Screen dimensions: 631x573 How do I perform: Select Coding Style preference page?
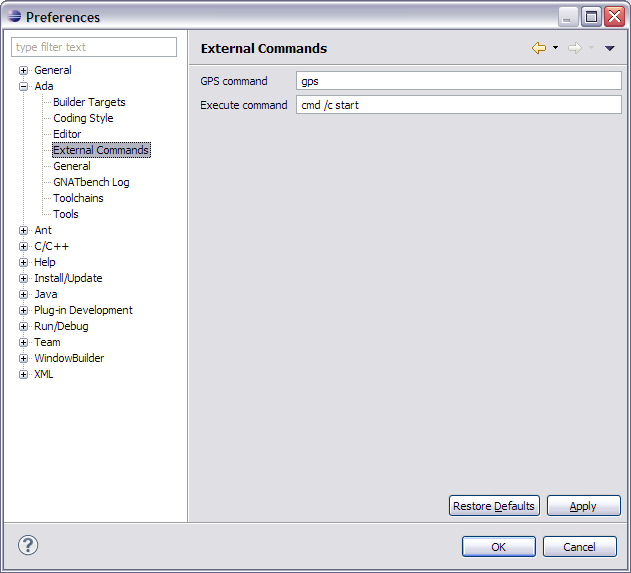pyautogui.click(x=83, y=118)
